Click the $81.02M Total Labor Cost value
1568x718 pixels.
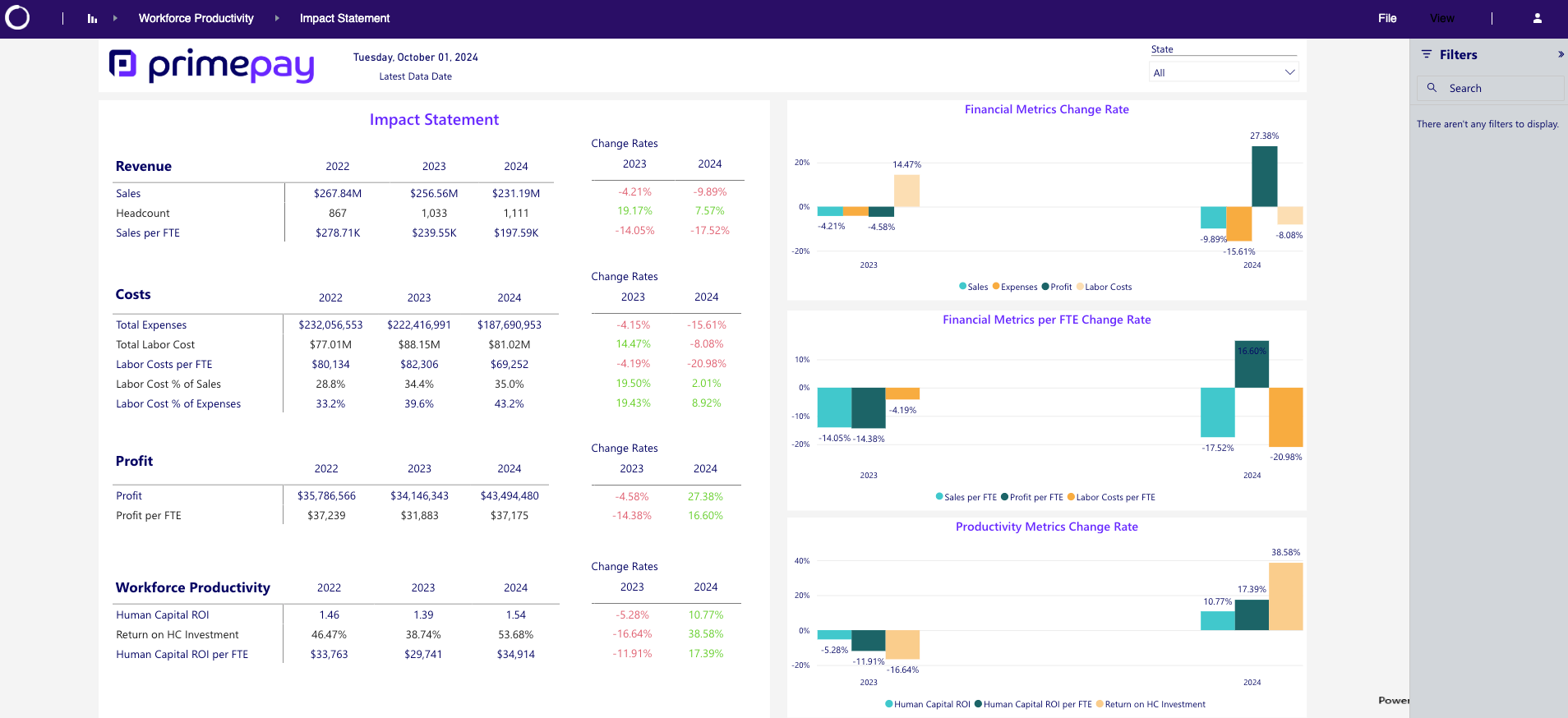510,344
